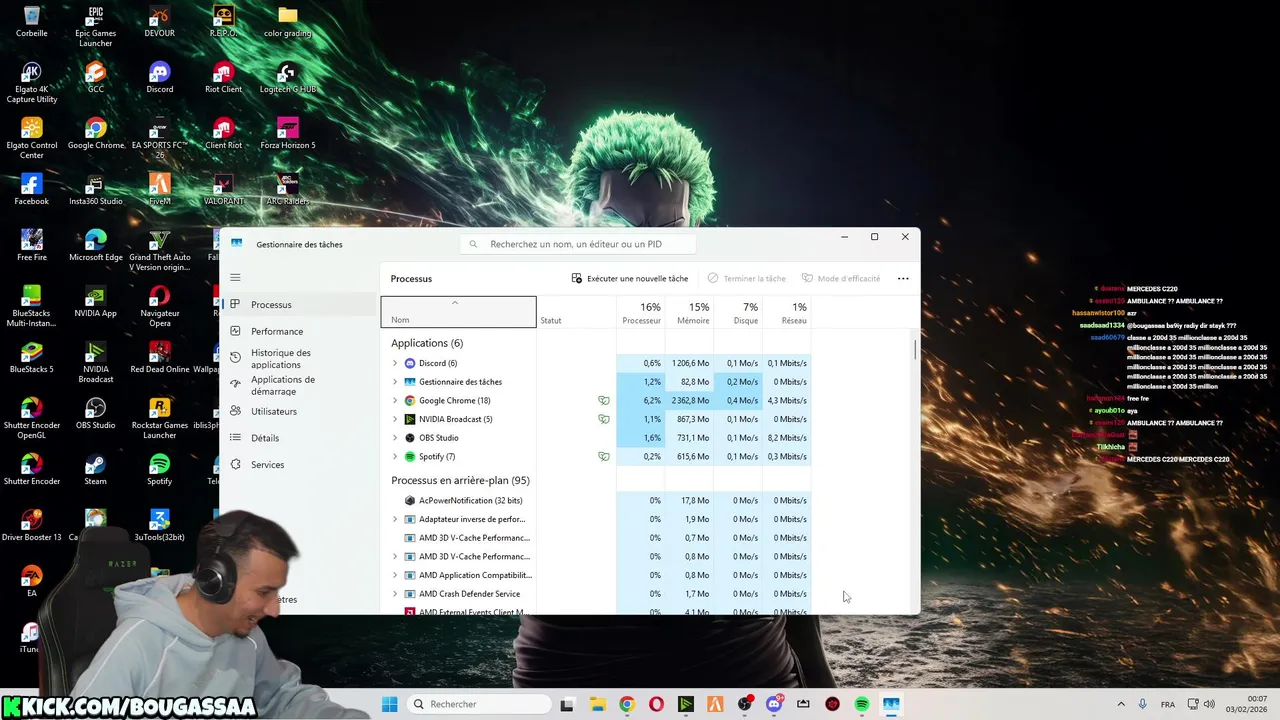The image size is (1280, 720).
Task: Select the OBS Studio process row
Action: (598, 438)
